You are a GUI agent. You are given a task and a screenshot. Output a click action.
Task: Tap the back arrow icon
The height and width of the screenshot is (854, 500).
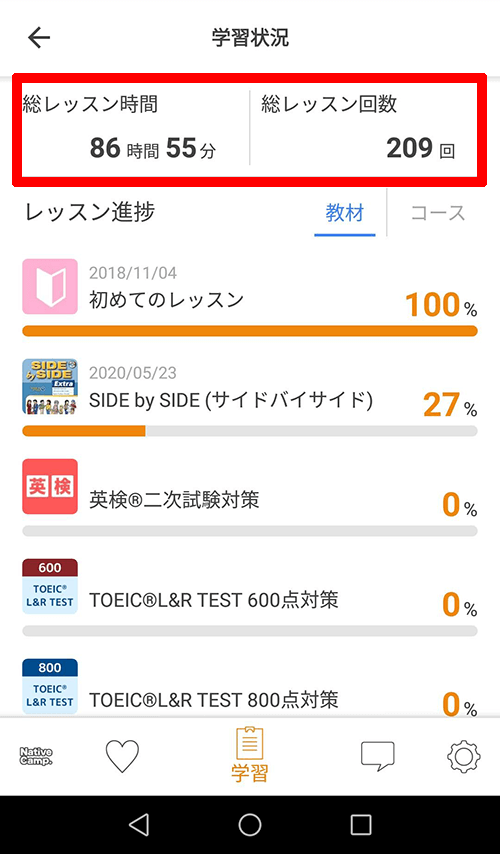pos(39,38)
